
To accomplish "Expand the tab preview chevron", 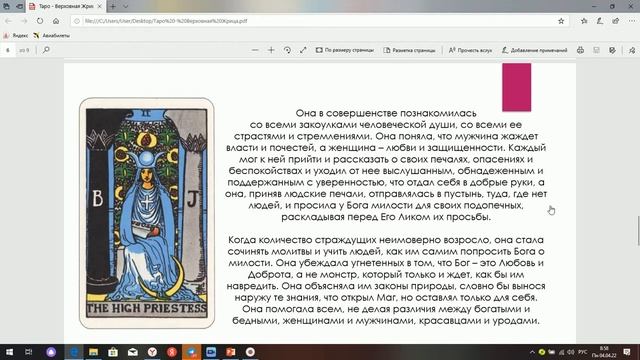I will coord(125,7).
